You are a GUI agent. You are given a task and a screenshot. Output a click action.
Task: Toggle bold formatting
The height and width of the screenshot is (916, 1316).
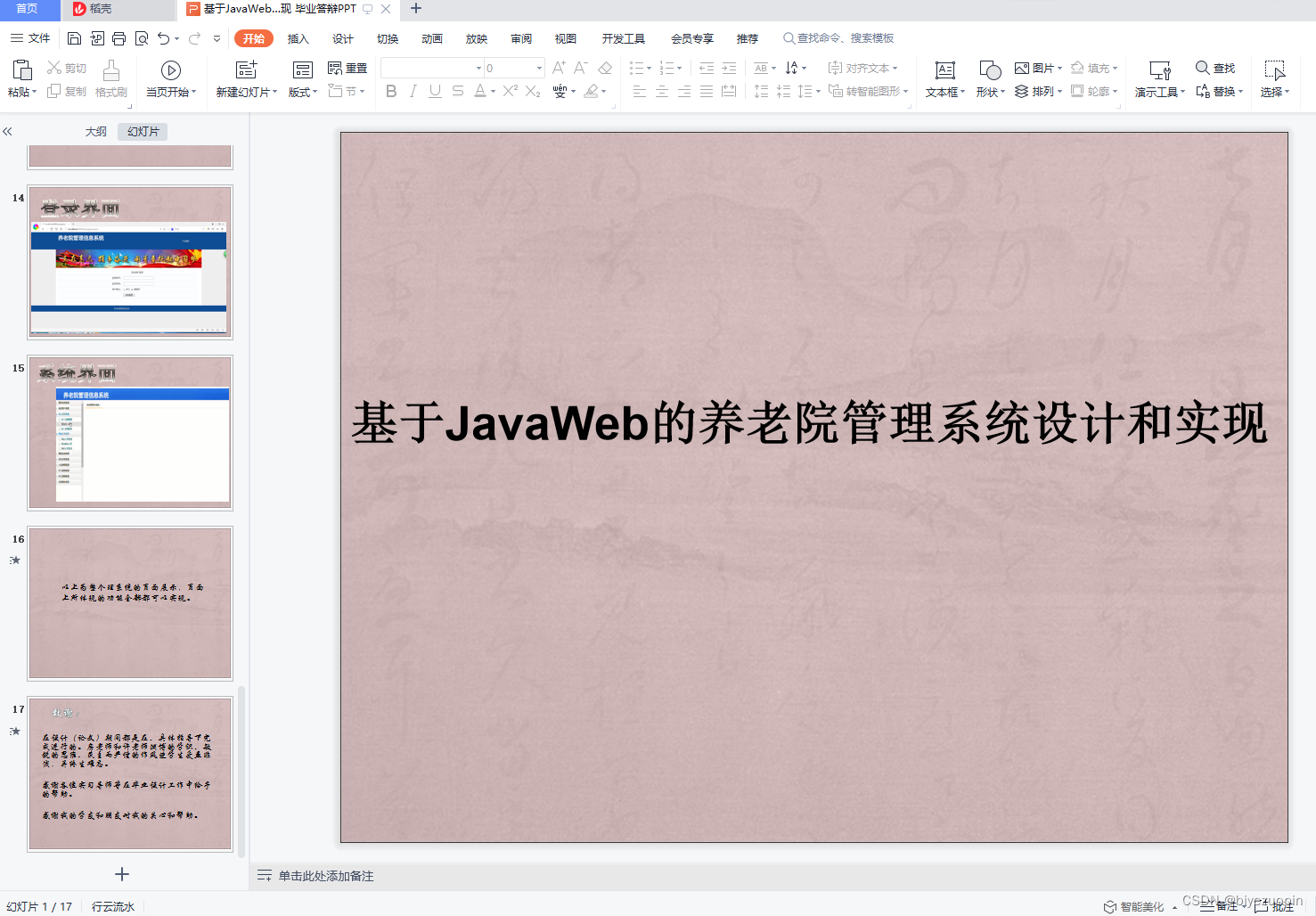click(x=391, y=90)
